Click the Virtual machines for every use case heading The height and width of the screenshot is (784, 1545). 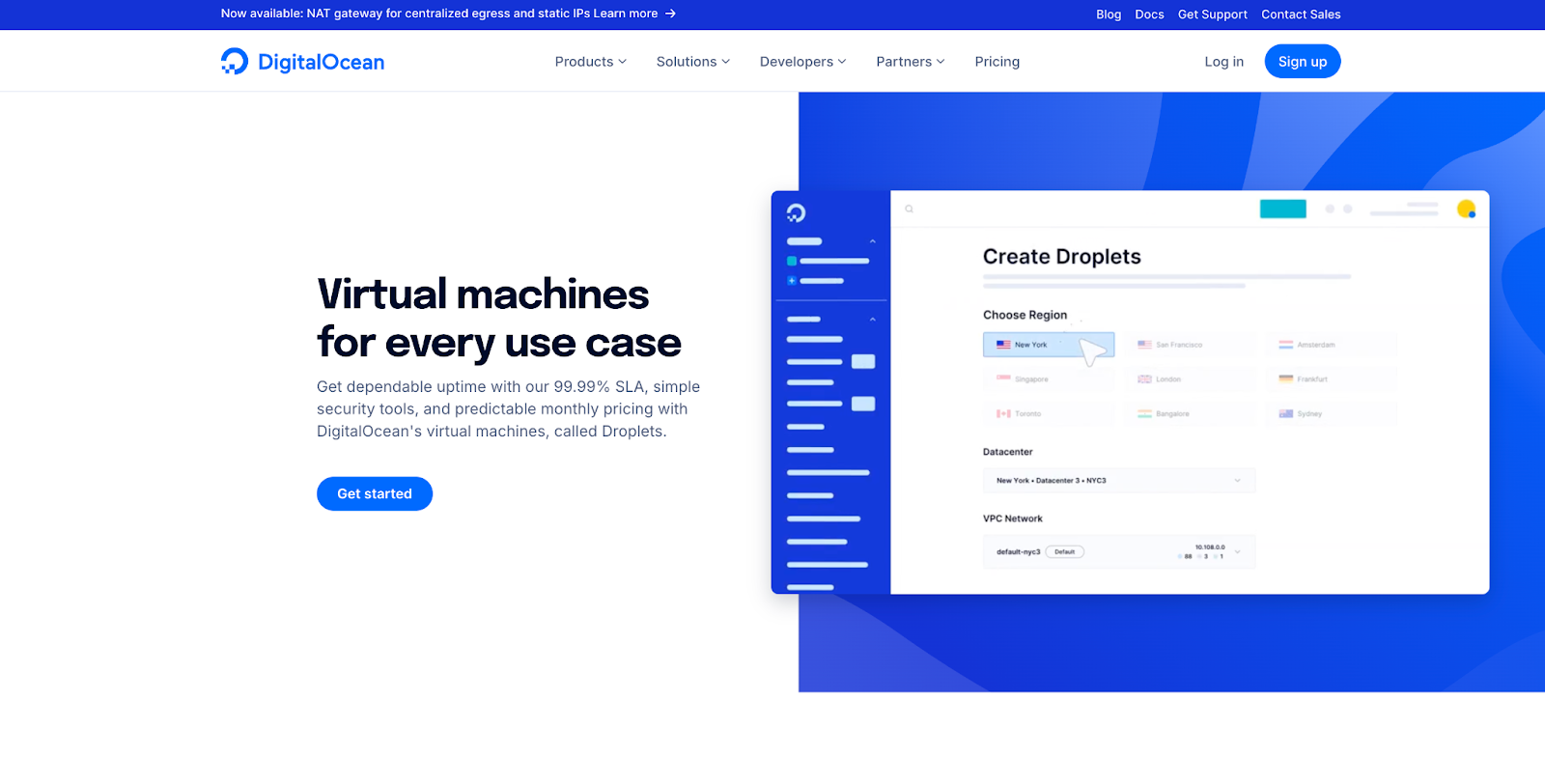499,319
